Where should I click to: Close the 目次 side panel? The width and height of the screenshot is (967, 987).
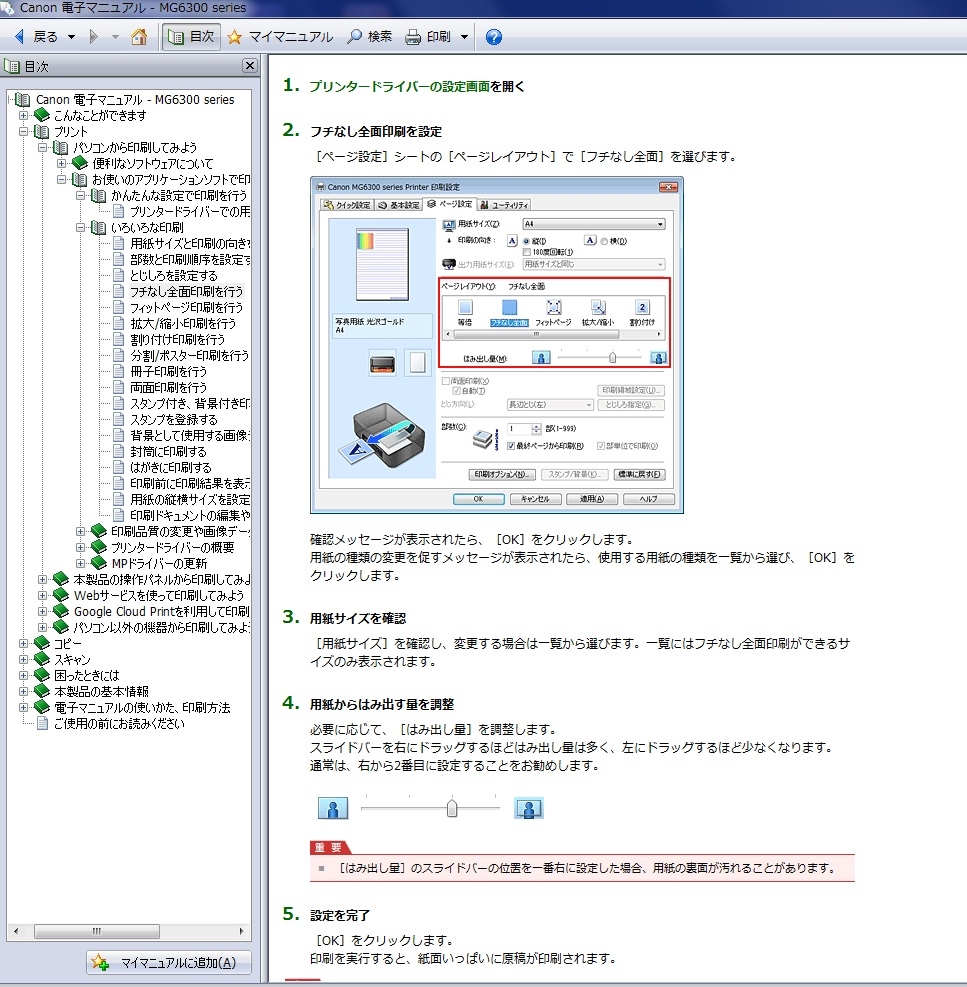click(250, 66)
